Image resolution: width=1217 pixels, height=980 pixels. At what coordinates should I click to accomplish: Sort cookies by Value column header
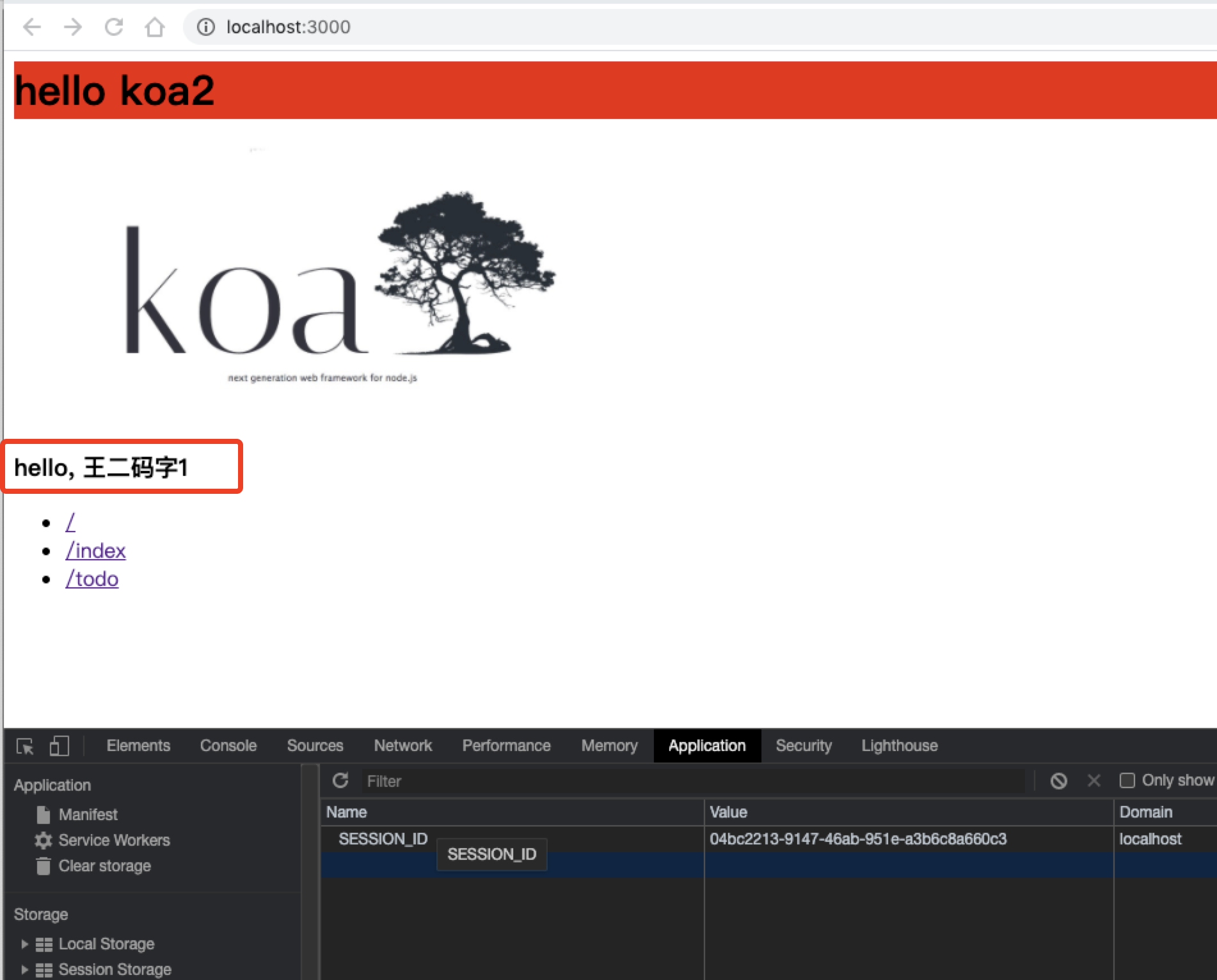point(909,812)
